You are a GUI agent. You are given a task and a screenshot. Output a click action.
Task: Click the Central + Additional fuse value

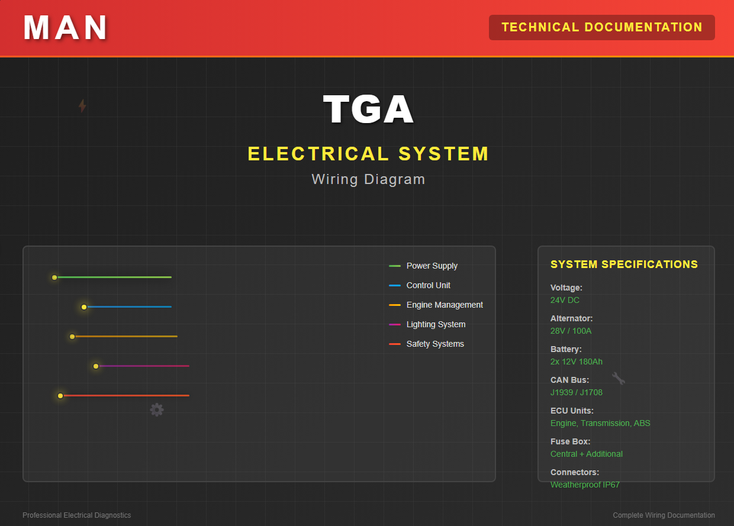[x=587, y=454]
